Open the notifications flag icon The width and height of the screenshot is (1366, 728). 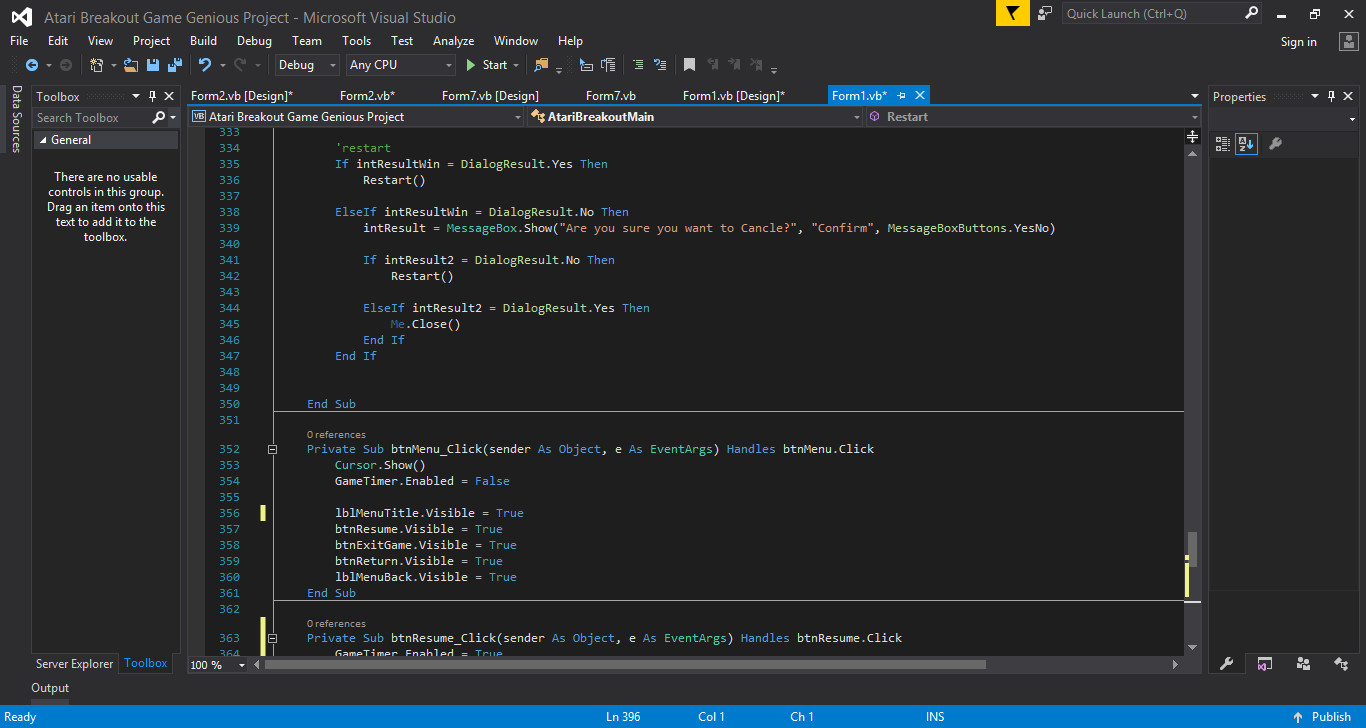1013,14
